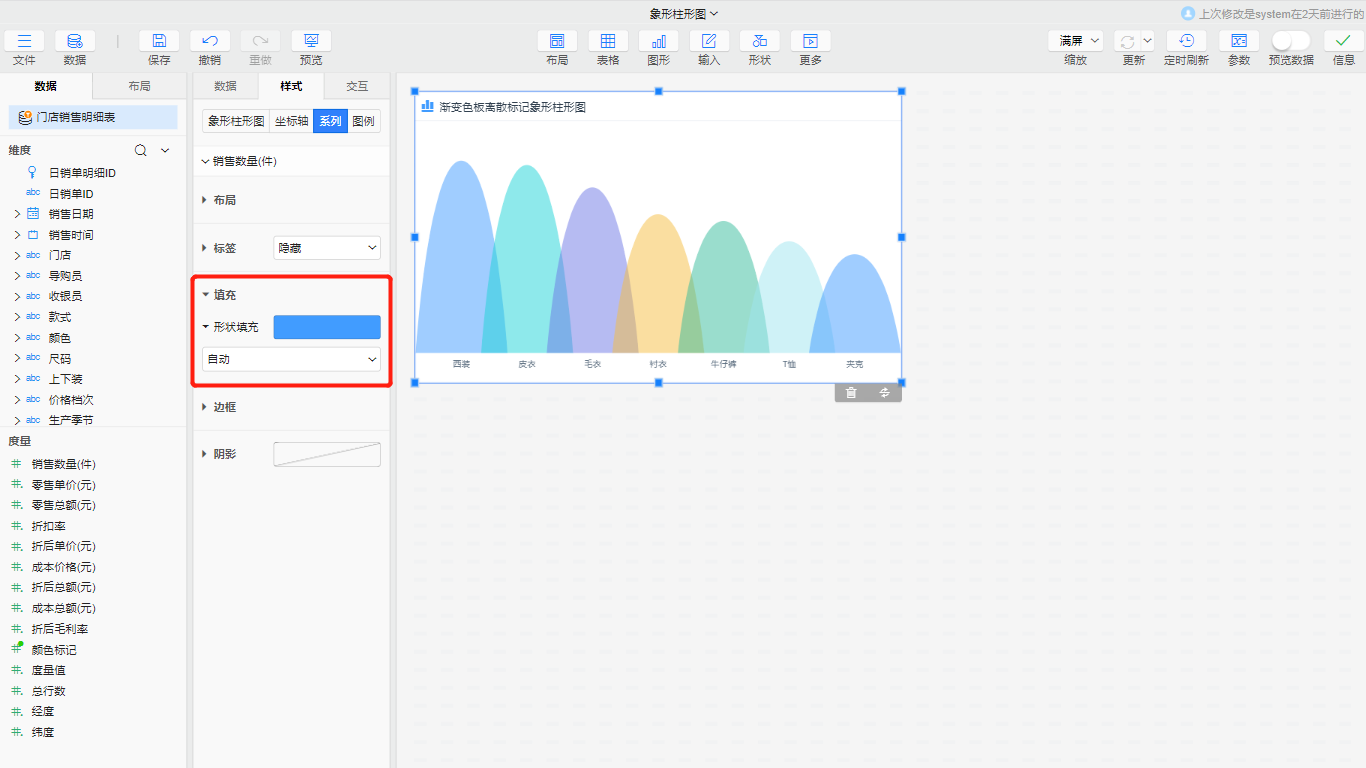Click the scheduled refresh clock icon
This screenshot has height=768, width=1366.
pyautogui.click(x=1186, y=41)
